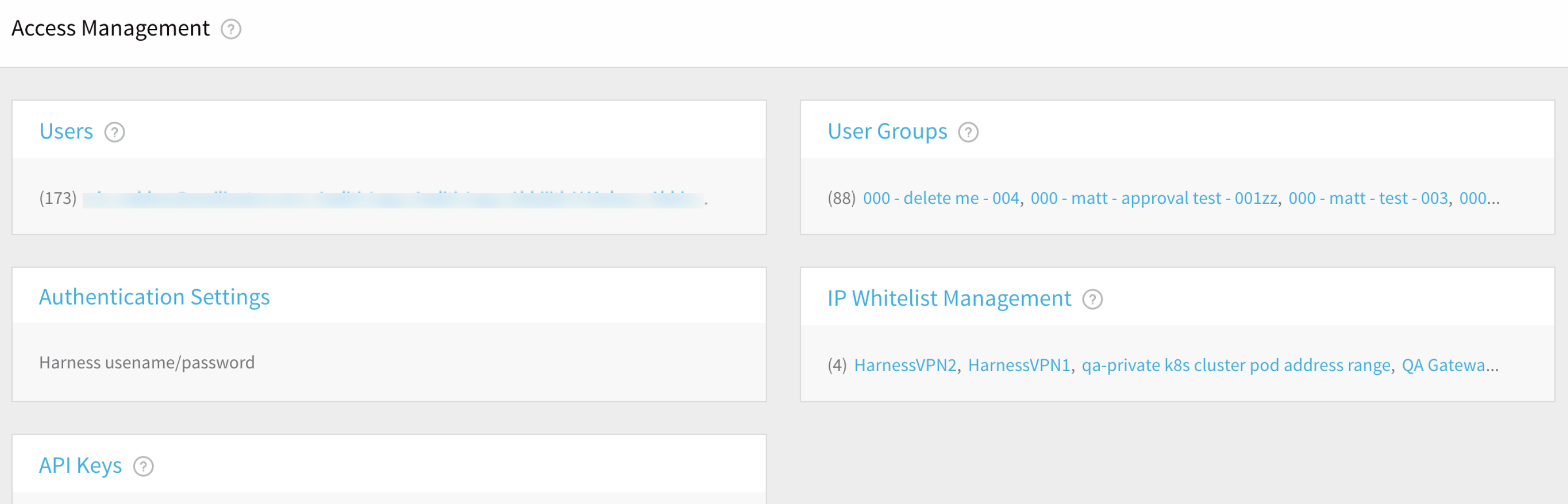The image size is (1568, 504).
Task: Open the HarnessVPN1 whitelist entry
Action: (1018, 365)
